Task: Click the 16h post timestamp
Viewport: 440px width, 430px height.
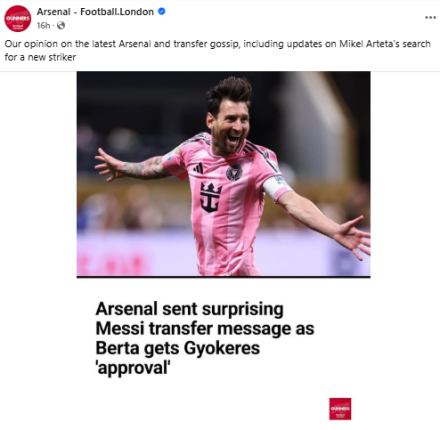Action: [43, 25]
